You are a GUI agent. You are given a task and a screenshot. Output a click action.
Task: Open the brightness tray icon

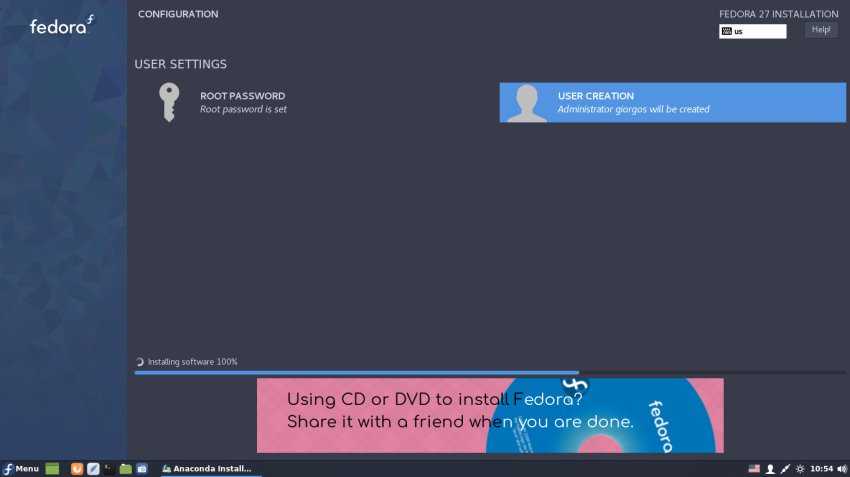[x=800, y=469]
